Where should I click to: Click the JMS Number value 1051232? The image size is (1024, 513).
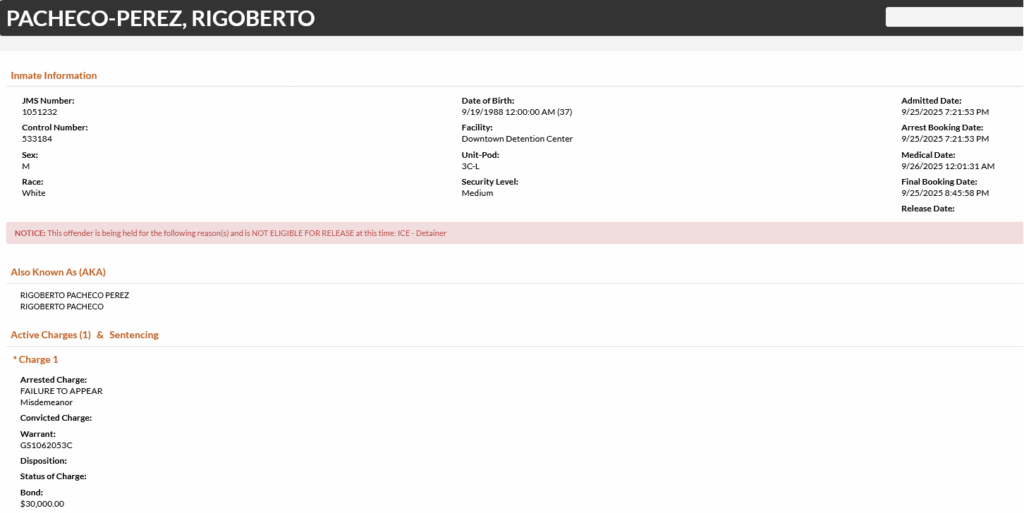40,112
